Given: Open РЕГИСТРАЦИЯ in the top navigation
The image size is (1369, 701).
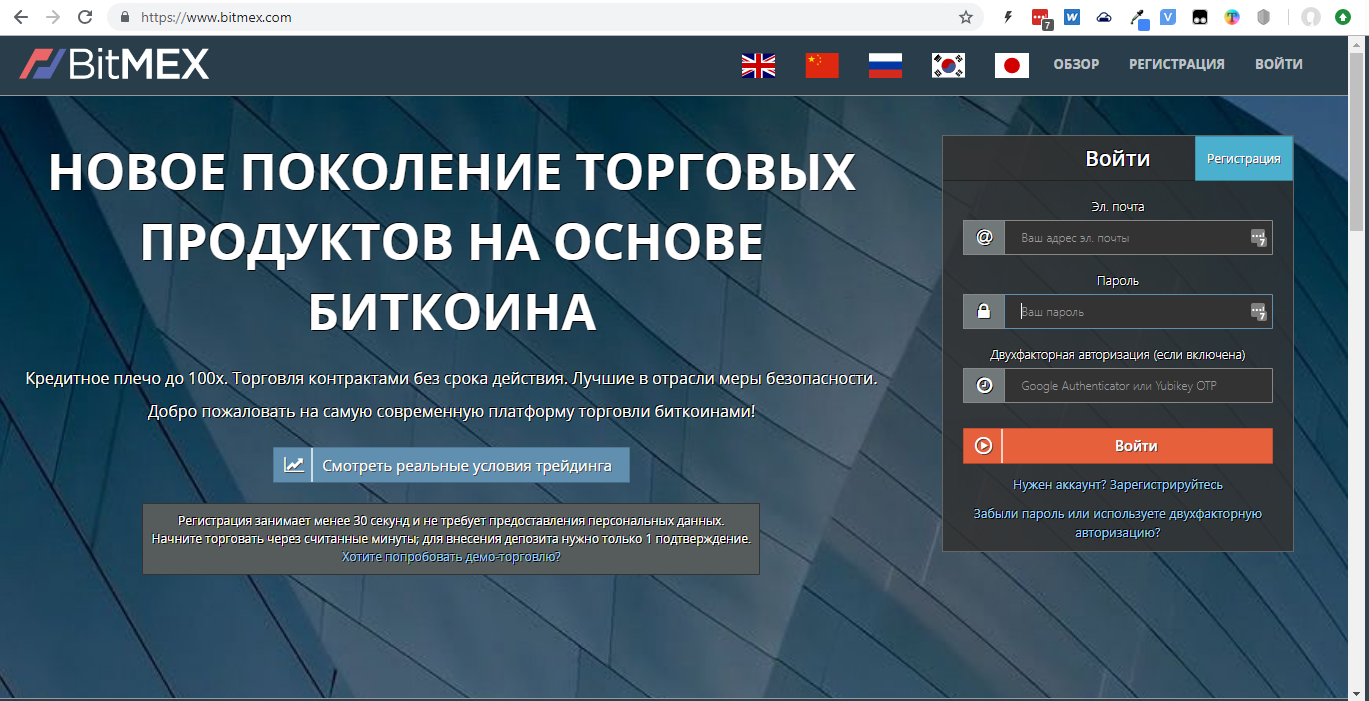Looking at the screenshot, I should coord(1176,64).
